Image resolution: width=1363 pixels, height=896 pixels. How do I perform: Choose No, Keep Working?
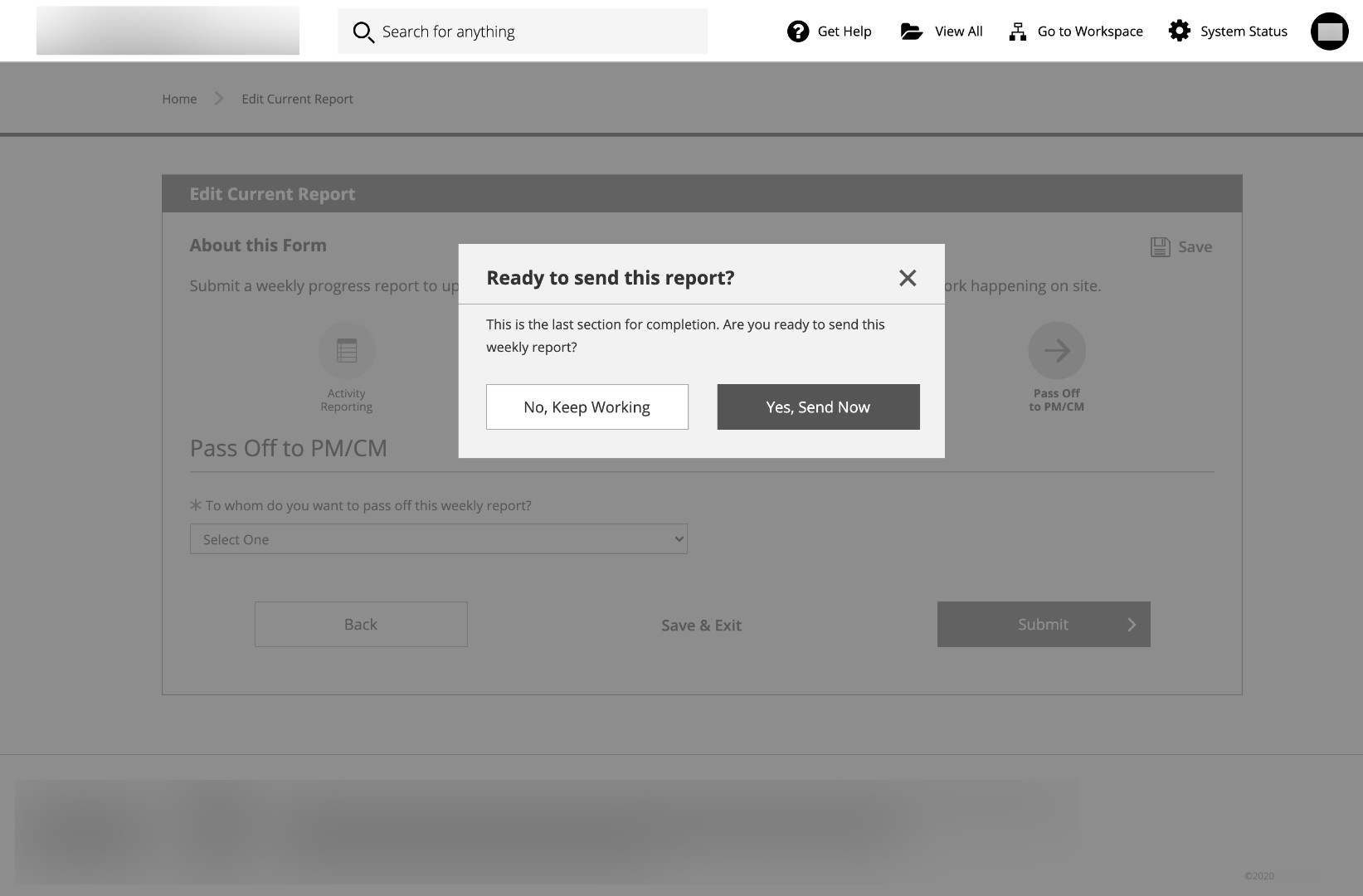click(587, 407)
